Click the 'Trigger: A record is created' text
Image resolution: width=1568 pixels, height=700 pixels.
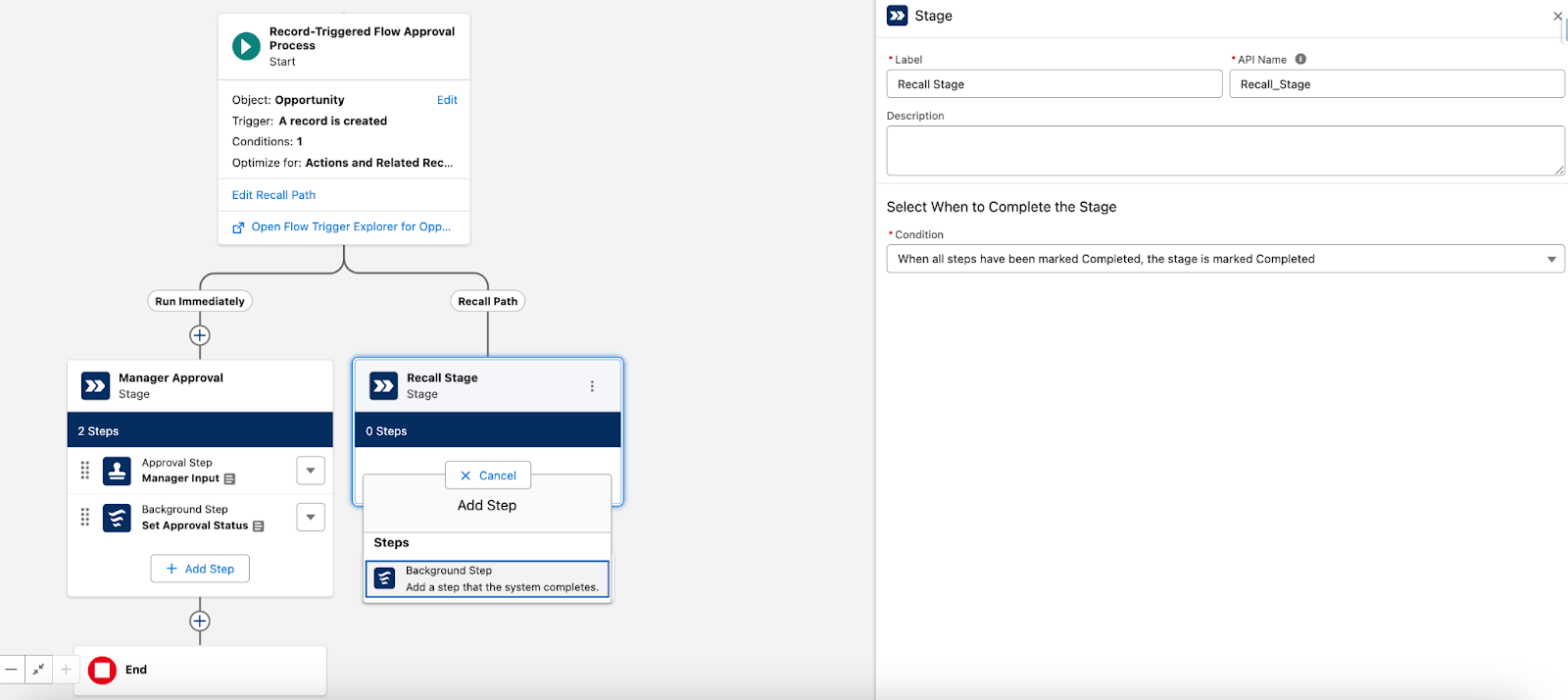(x=310, y=121)
